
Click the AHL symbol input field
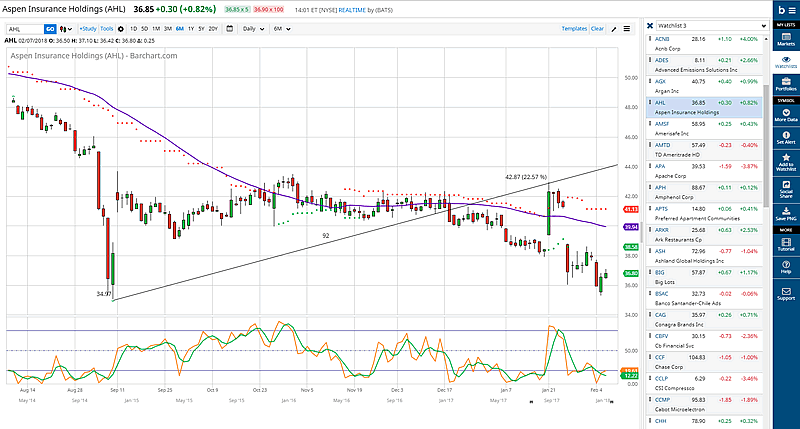click(26, 29)
